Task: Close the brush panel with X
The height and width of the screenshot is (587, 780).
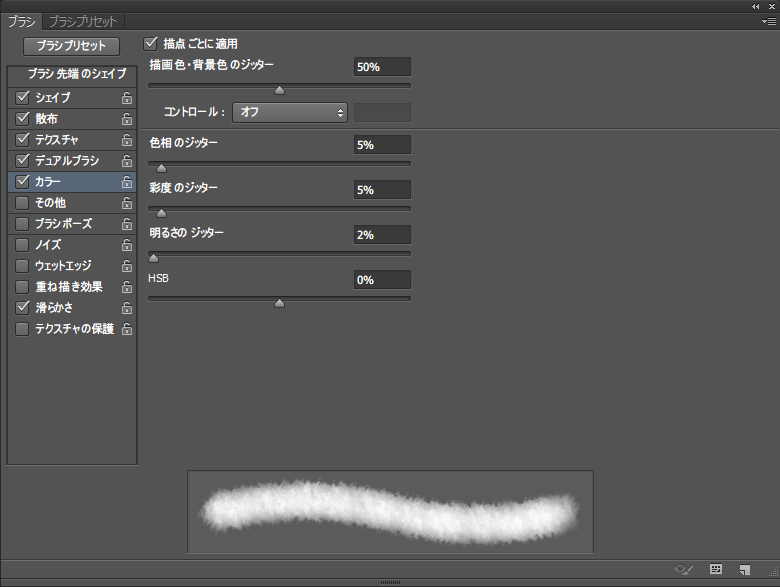Action: pyautogui.click(x=772, y=6)
